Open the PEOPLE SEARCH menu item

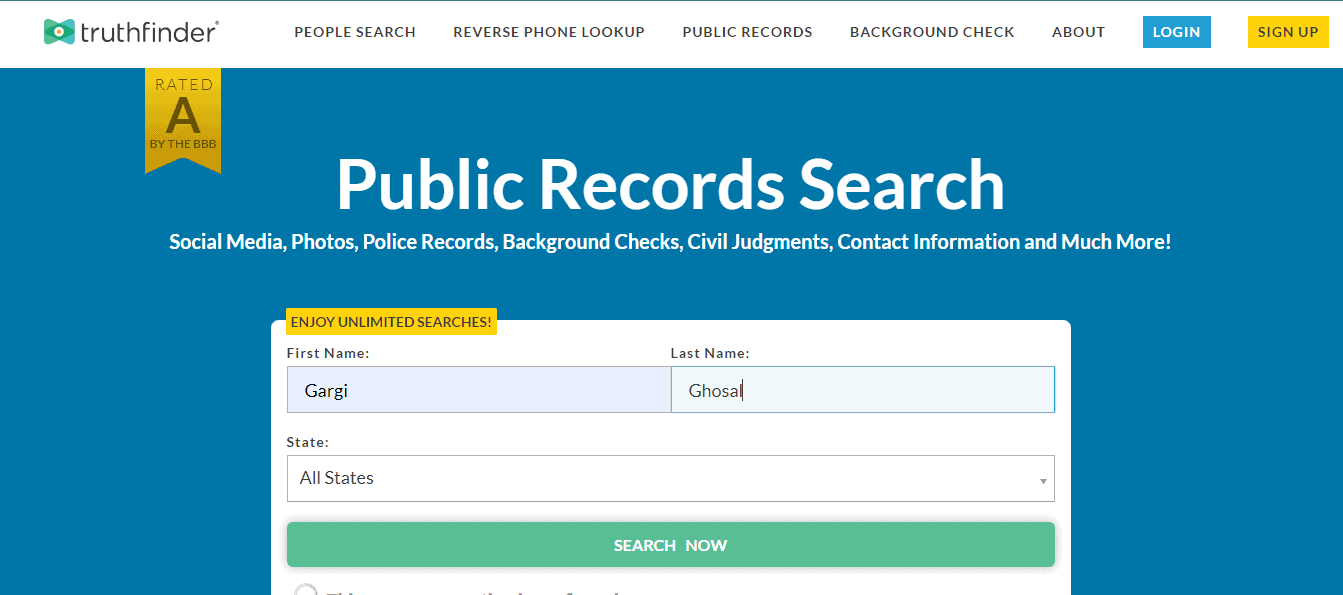pyautogui.click(x=355, y=32)
